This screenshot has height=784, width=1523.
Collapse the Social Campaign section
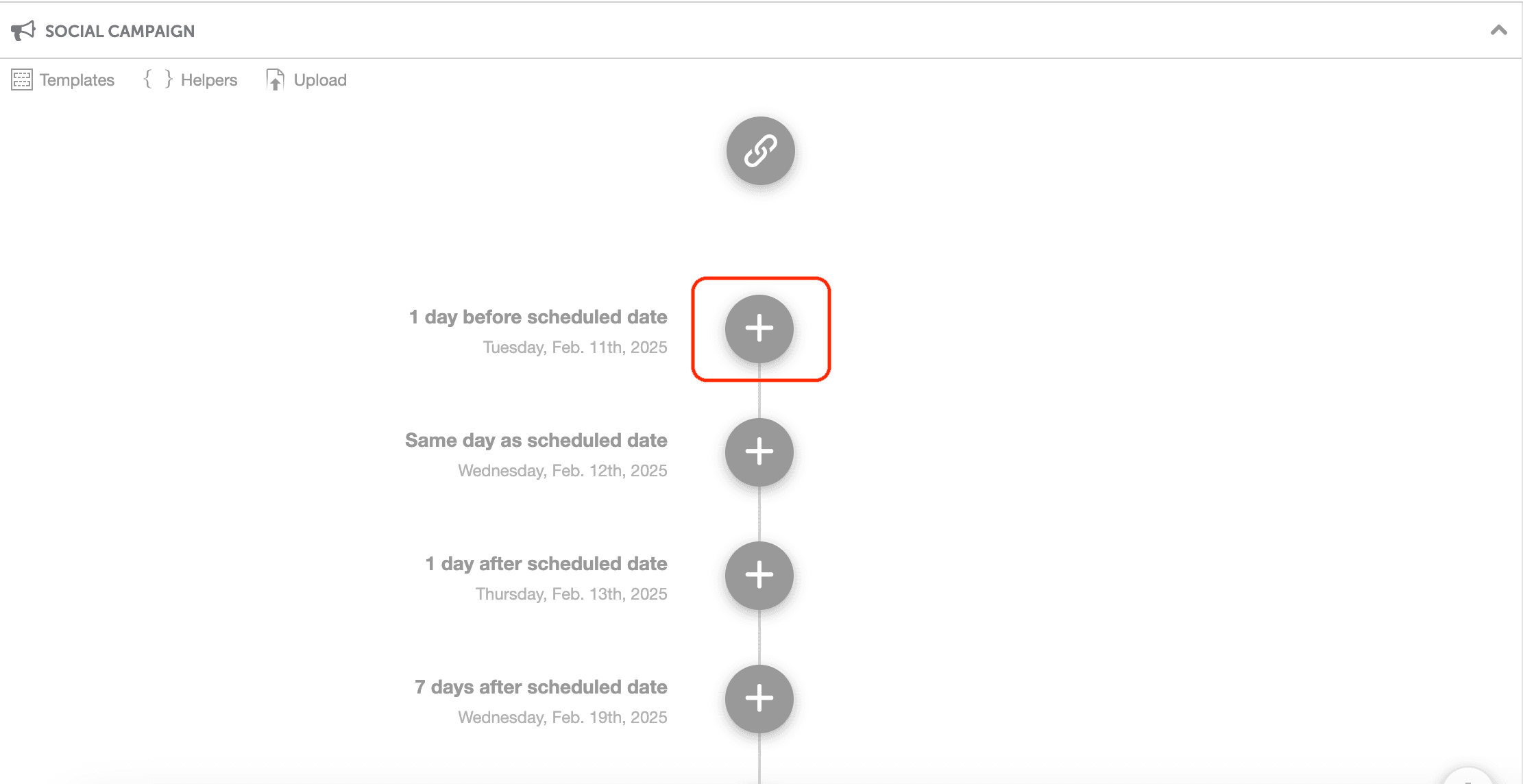(1498, 30)
